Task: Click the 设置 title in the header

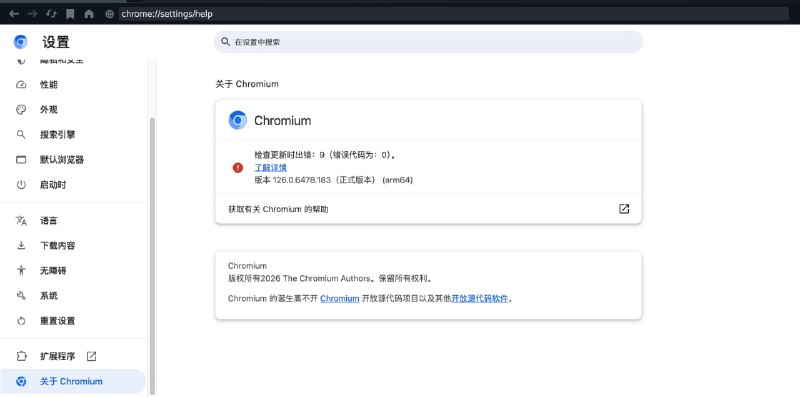Action: coord(56,42)
